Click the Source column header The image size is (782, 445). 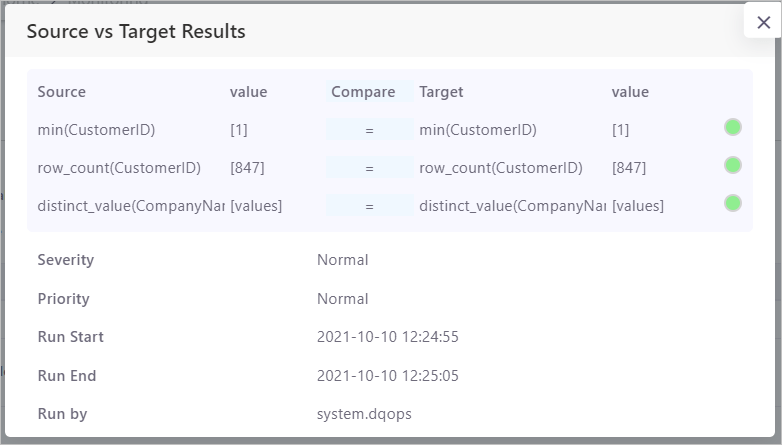(62, 92)
